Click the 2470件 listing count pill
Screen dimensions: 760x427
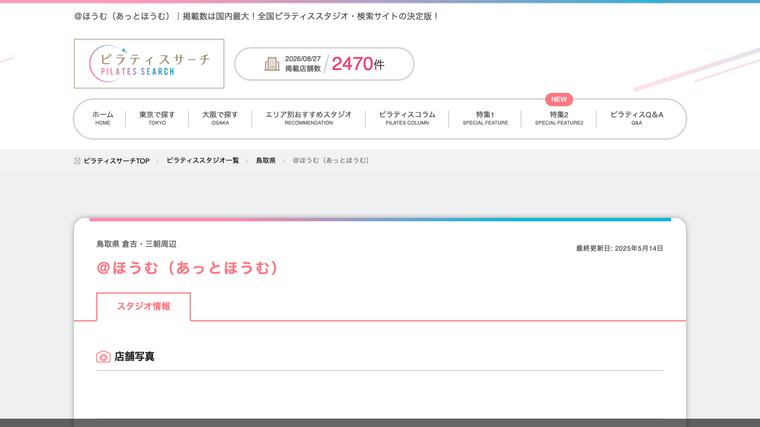[324, 63]
